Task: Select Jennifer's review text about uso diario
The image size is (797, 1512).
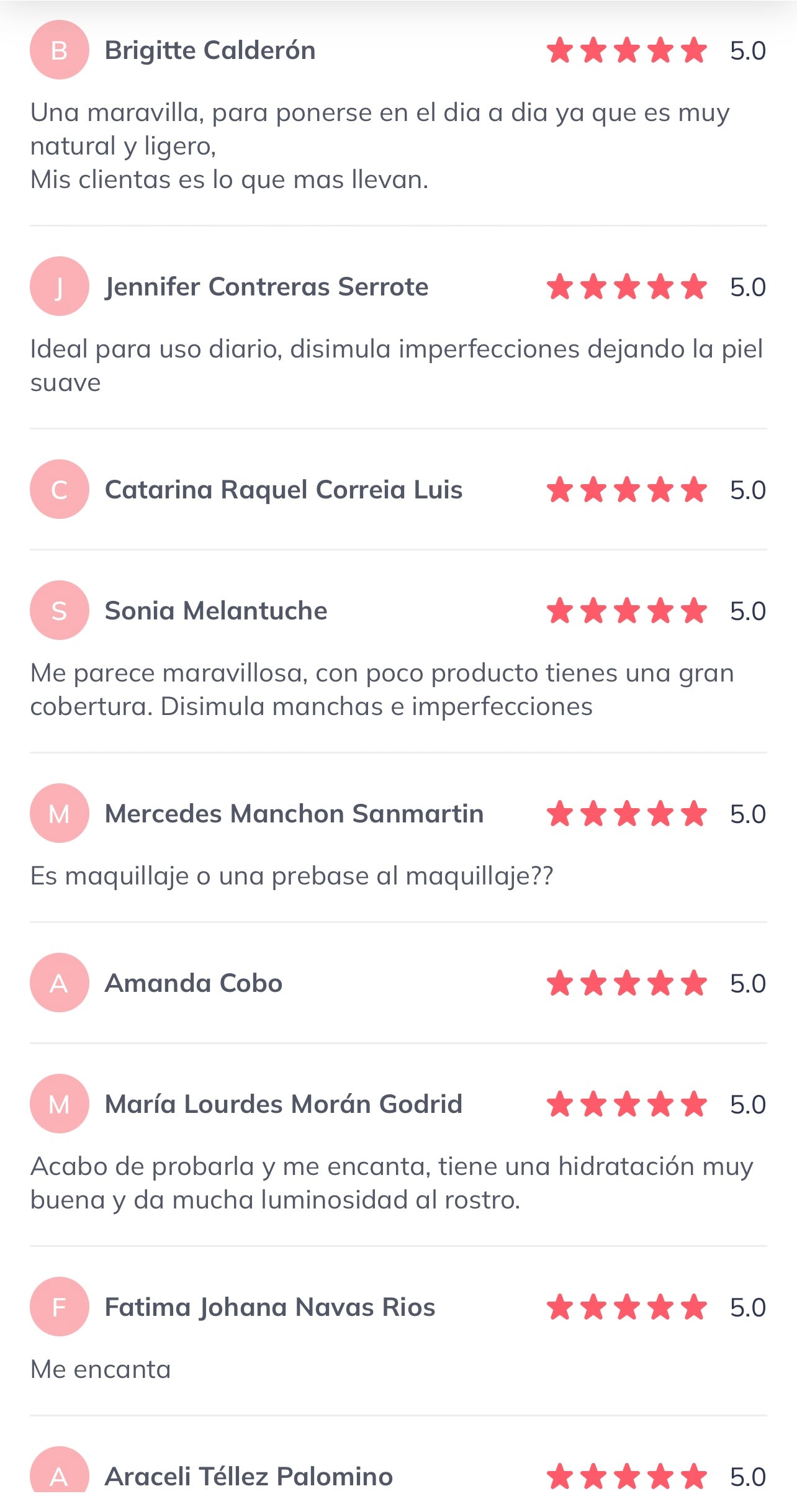Action: (396, 366)
